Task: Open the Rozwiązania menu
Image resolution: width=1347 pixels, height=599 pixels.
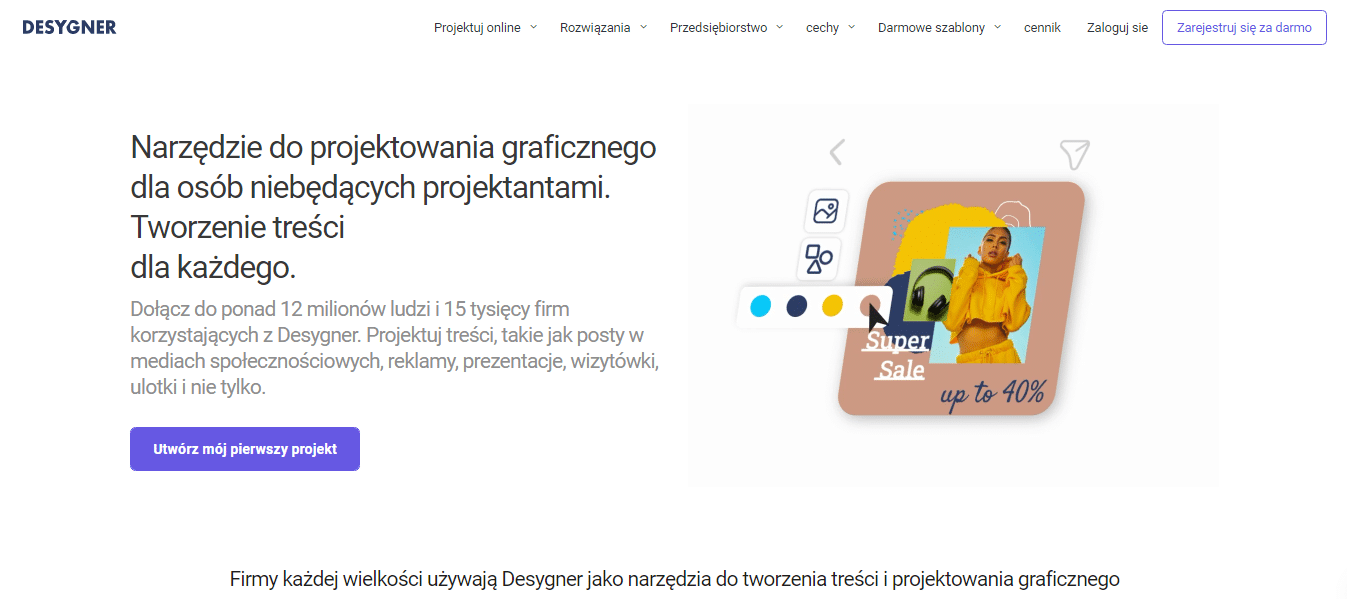Action: pos(595,28)
